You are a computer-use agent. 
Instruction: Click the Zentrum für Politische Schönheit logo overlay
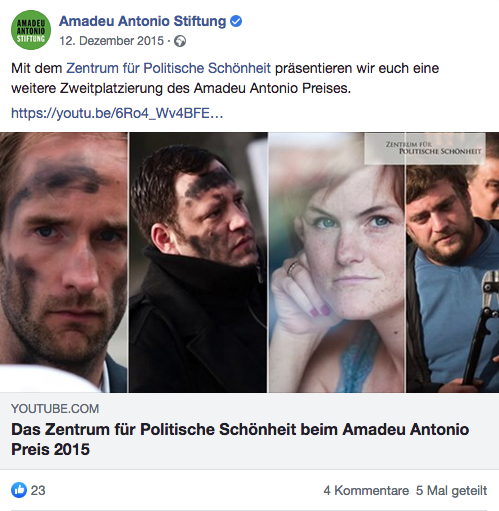pos(425,149)
